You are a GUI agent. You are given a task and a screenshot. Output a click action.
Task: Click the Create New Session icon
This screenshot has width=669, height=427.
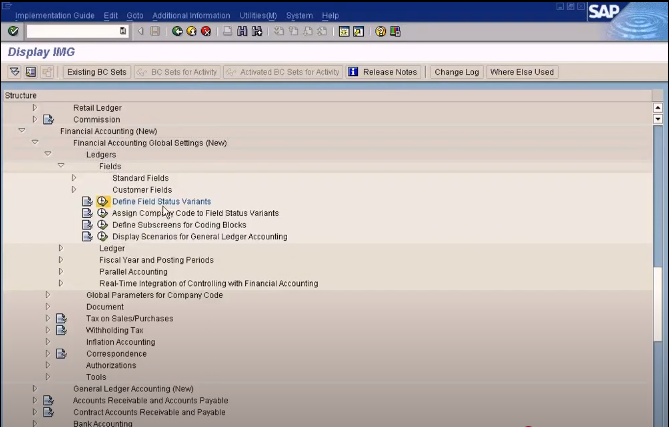344,32
